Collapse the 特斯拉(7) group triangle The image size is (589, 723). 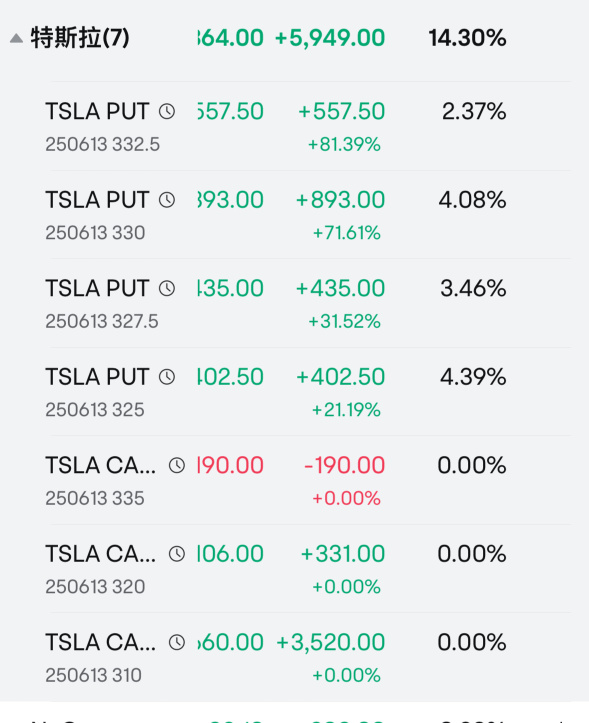coord(17,38)
